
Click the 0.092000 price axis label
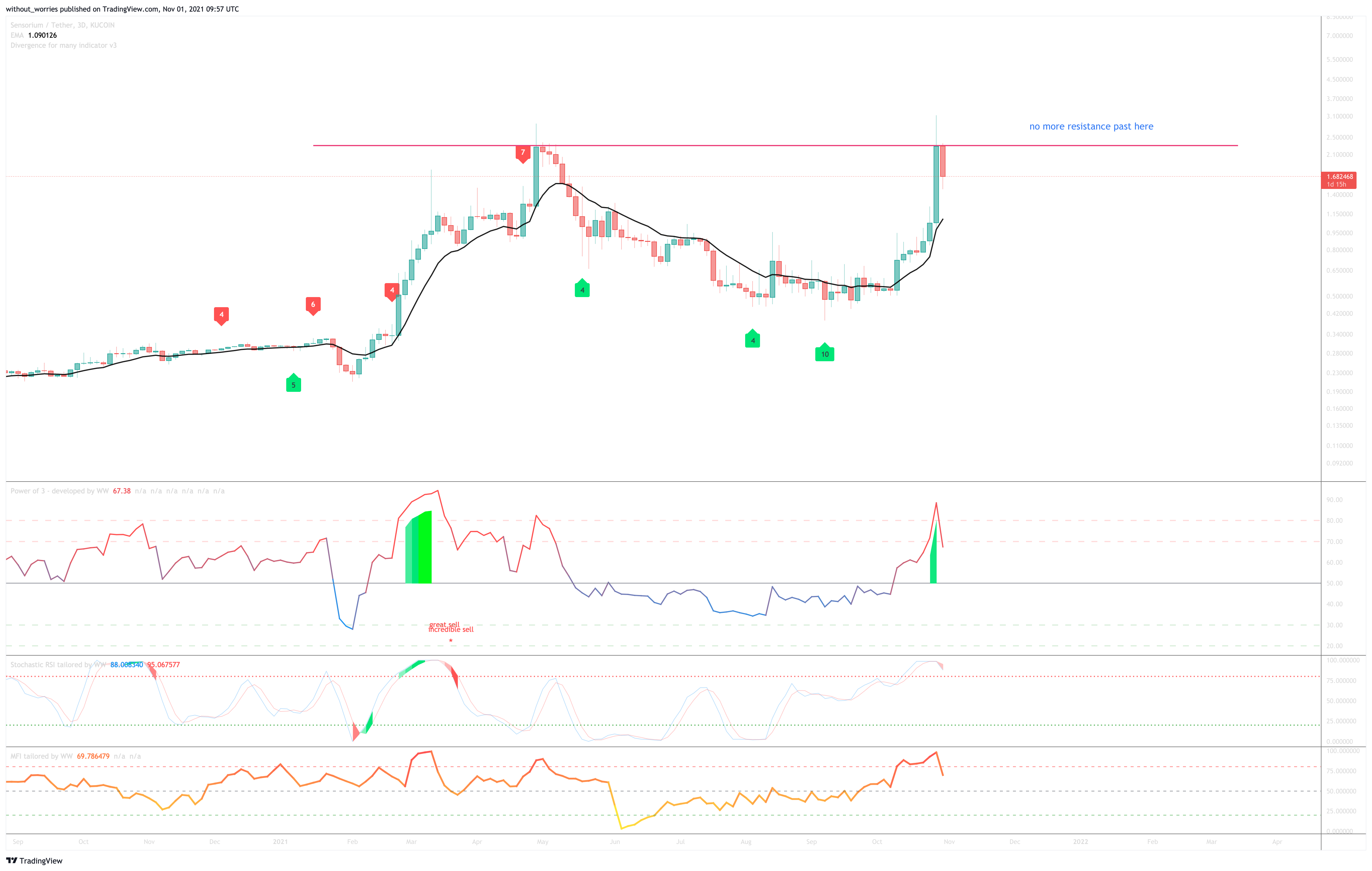(x=1340, y=463)
